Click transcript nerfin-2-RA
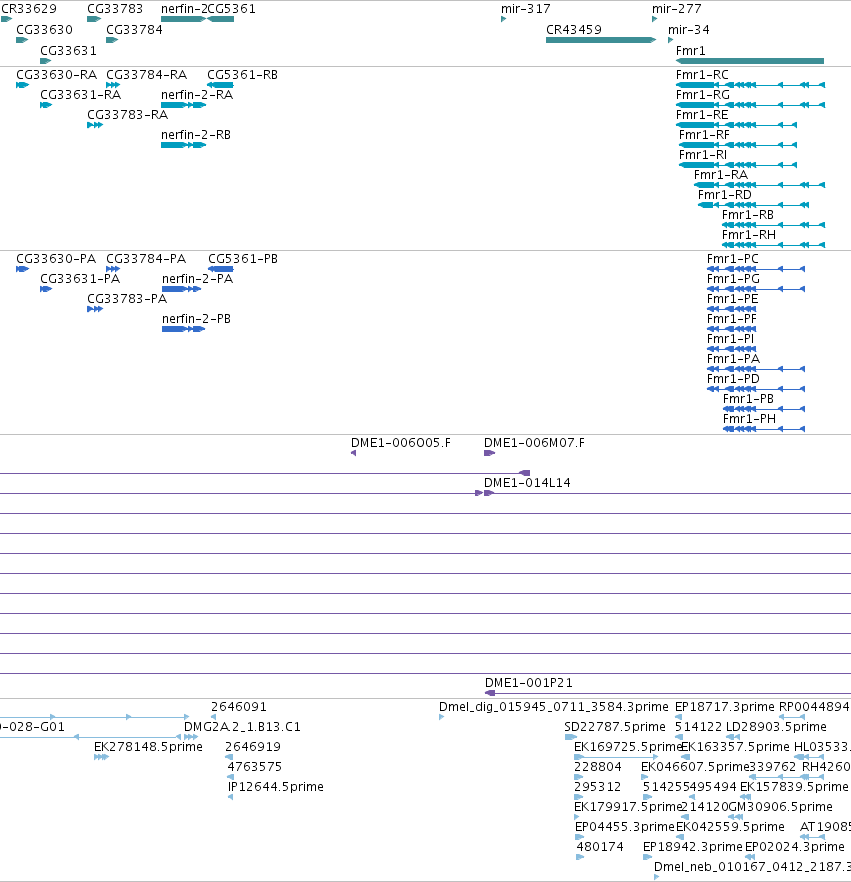This screenshot has width=851, height=882. (183, 105)
